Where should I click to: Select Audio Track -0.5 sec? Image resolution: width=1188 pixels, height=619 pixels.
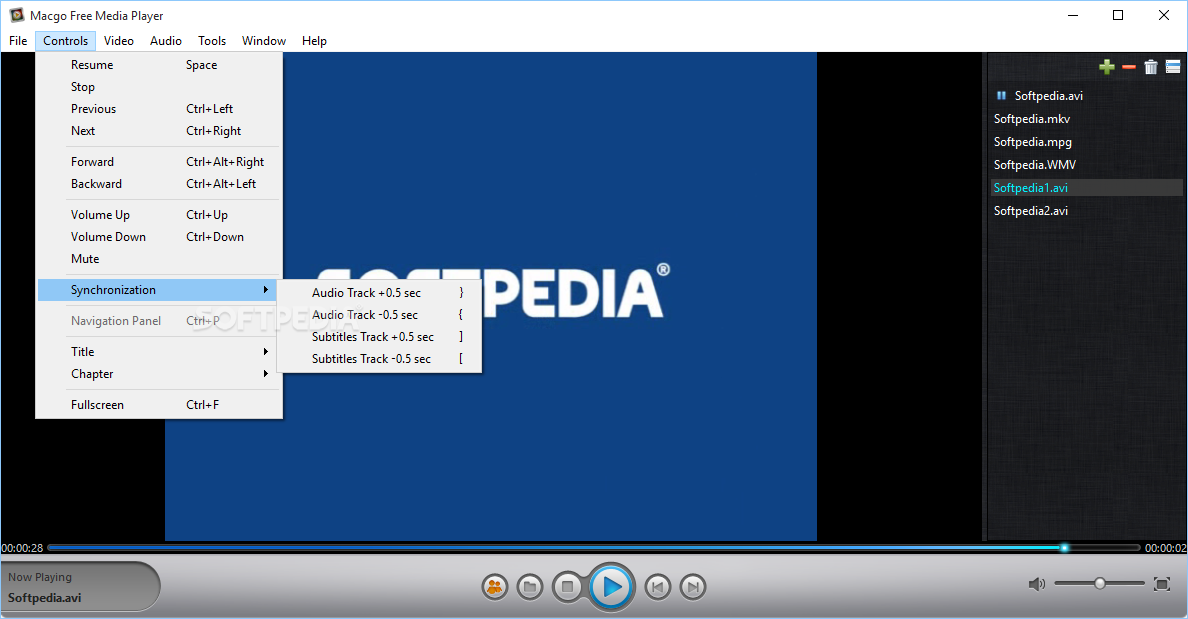pos(380,314)
